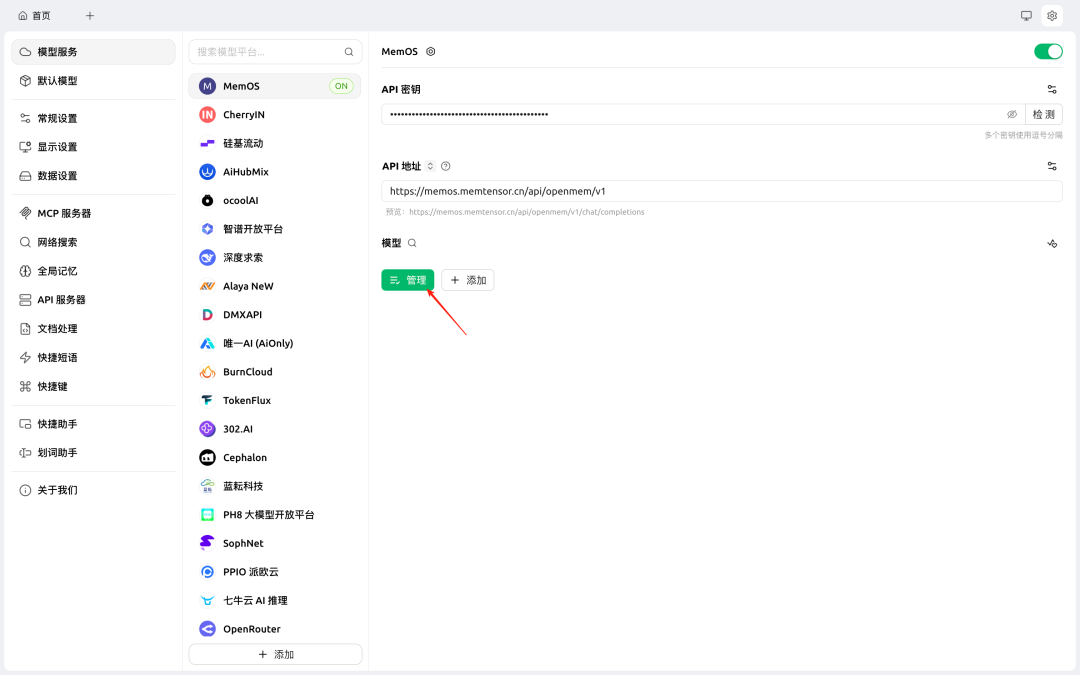
Task: Click the green 管理 button
Action: click(x=408, y=280)
